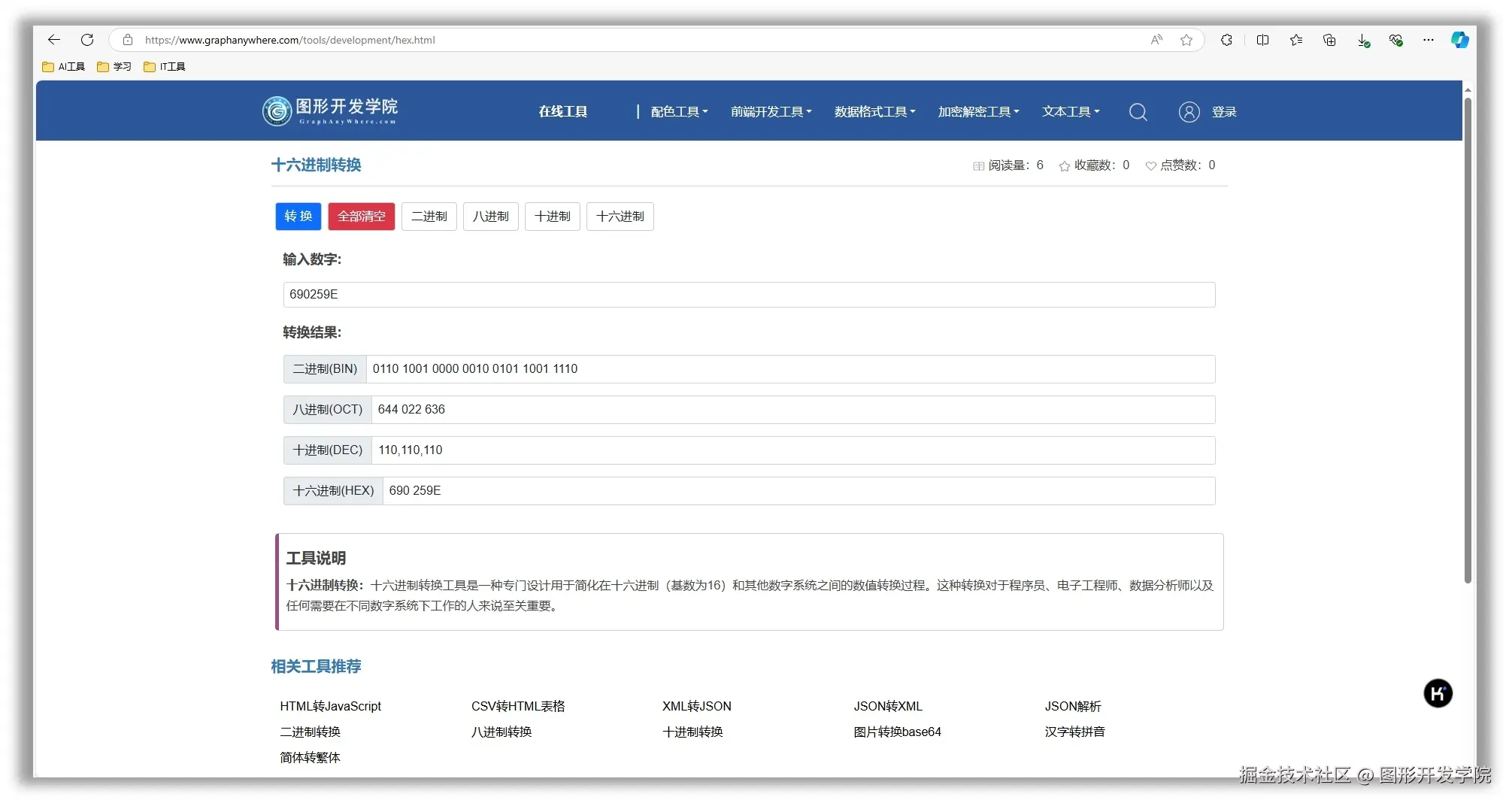This screenshot has height=806, width=1512.
Task: Open the XML转JSON related tool
Action: coord(697,706)
